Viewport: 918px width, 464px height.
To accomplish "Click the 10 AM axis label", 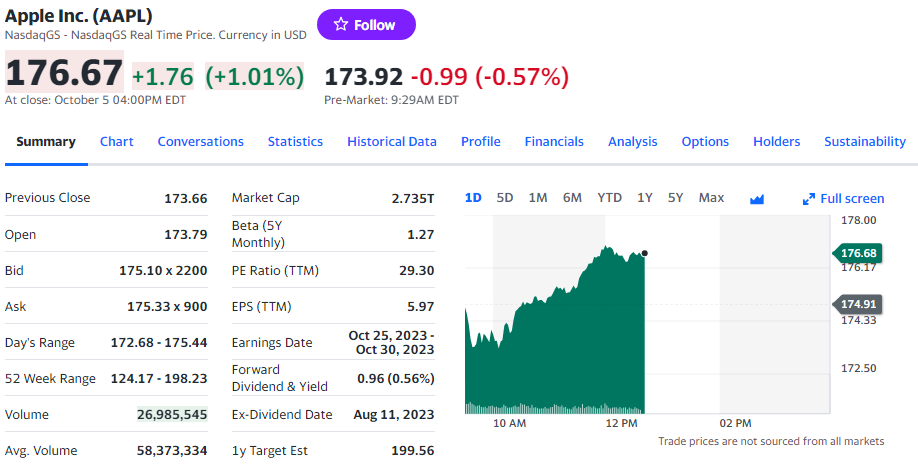I will tap(509, 423).
